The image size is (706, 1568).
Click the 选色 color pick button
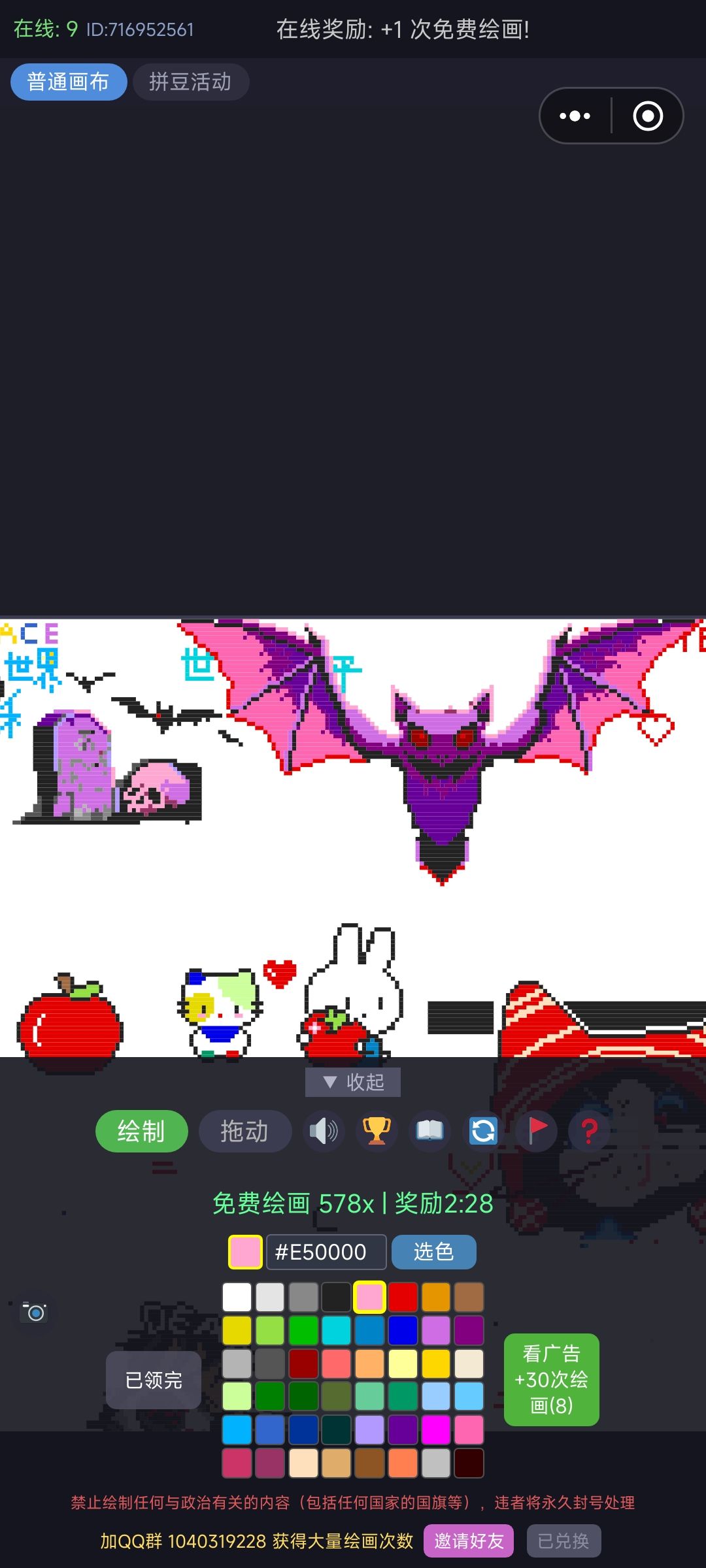click(433, 1252)
